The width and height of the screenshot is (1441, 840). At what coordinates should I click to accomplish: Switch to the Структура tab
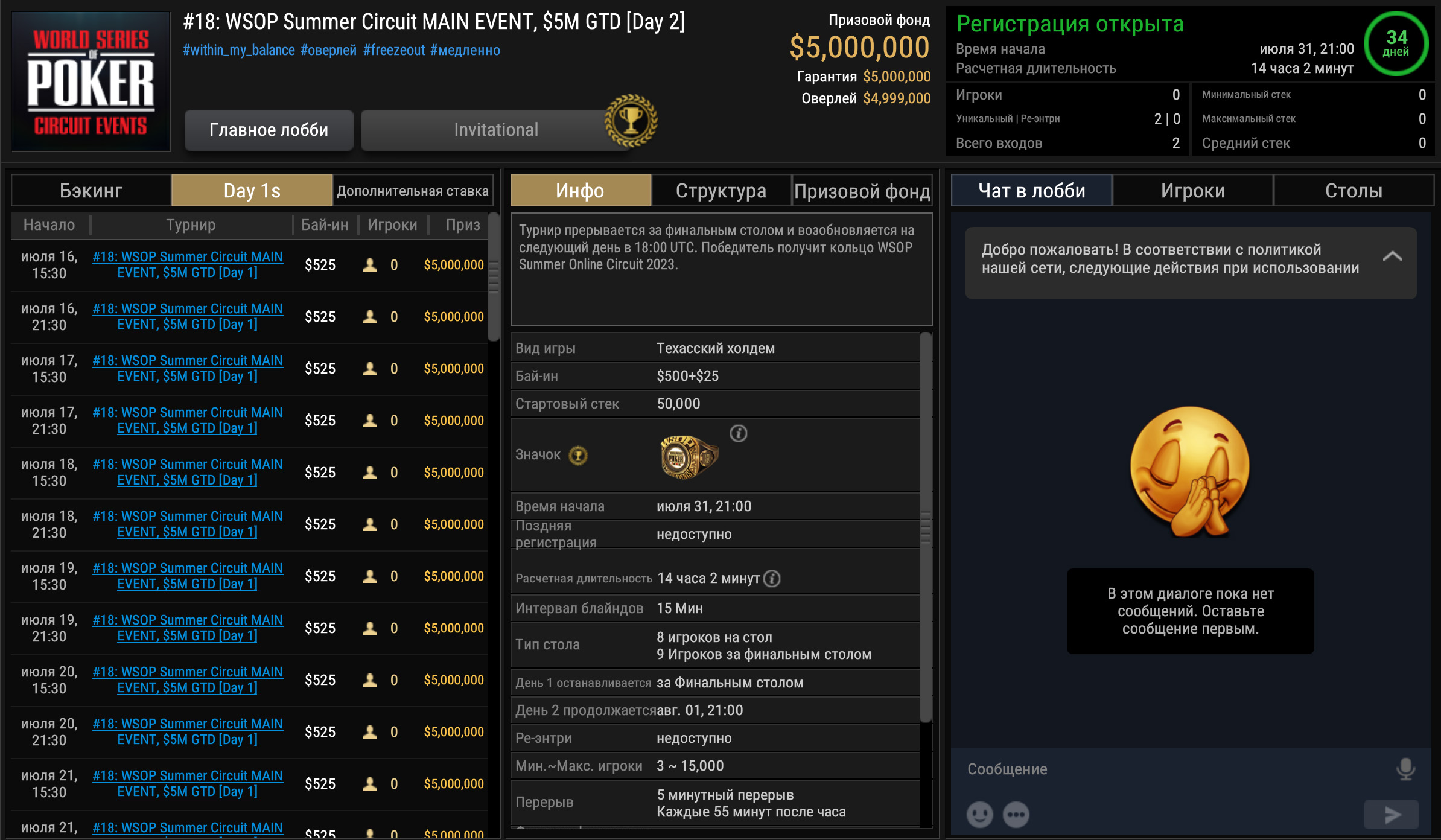click(722, 190)
